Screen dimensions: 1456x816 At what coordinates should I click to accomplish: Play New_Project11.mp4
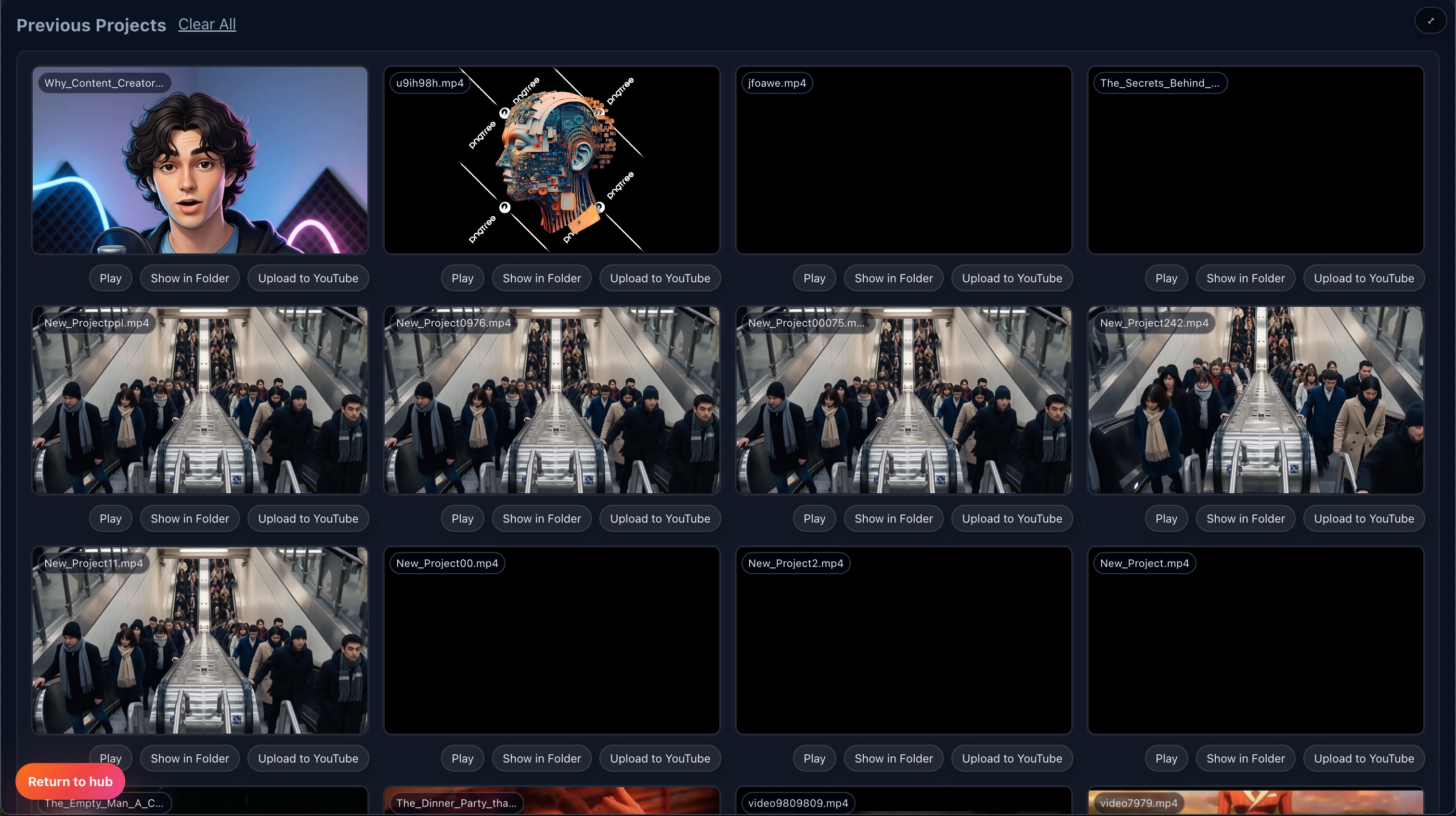111,758
